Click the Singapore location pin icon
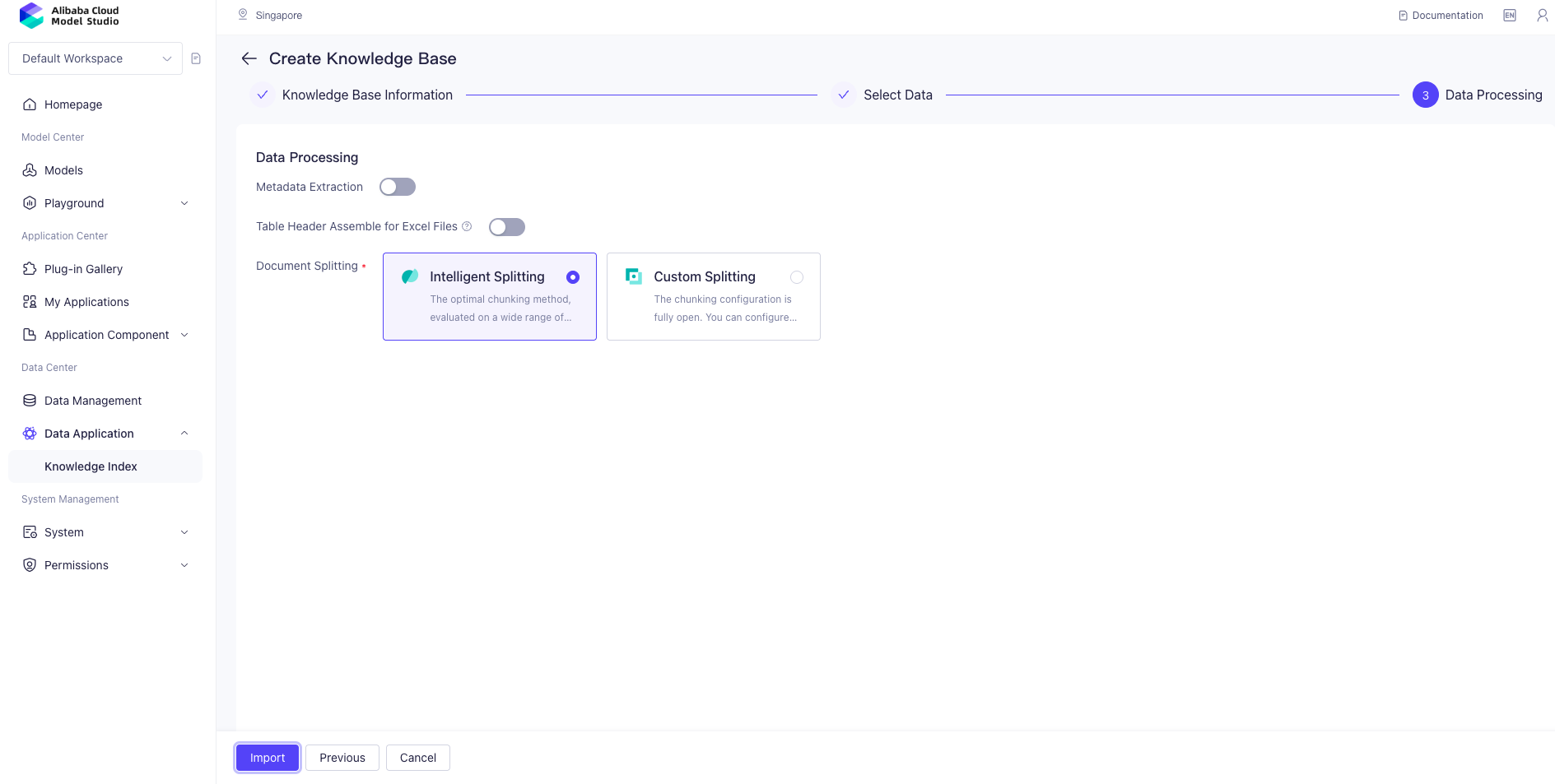The image size is (1555, 784). point(243,15)
